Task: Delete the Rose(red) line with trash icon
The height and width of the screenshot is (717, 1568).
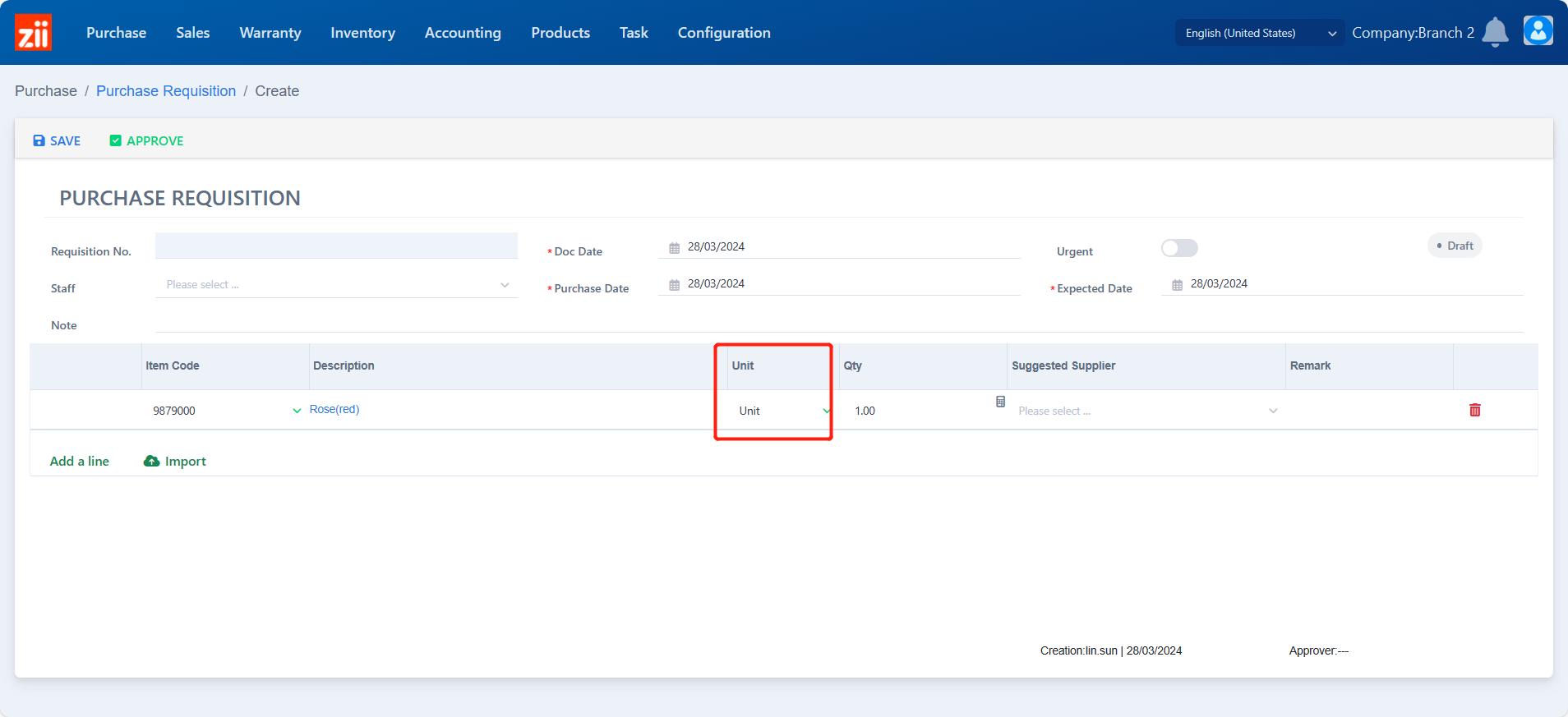Action: [1475, 410]
